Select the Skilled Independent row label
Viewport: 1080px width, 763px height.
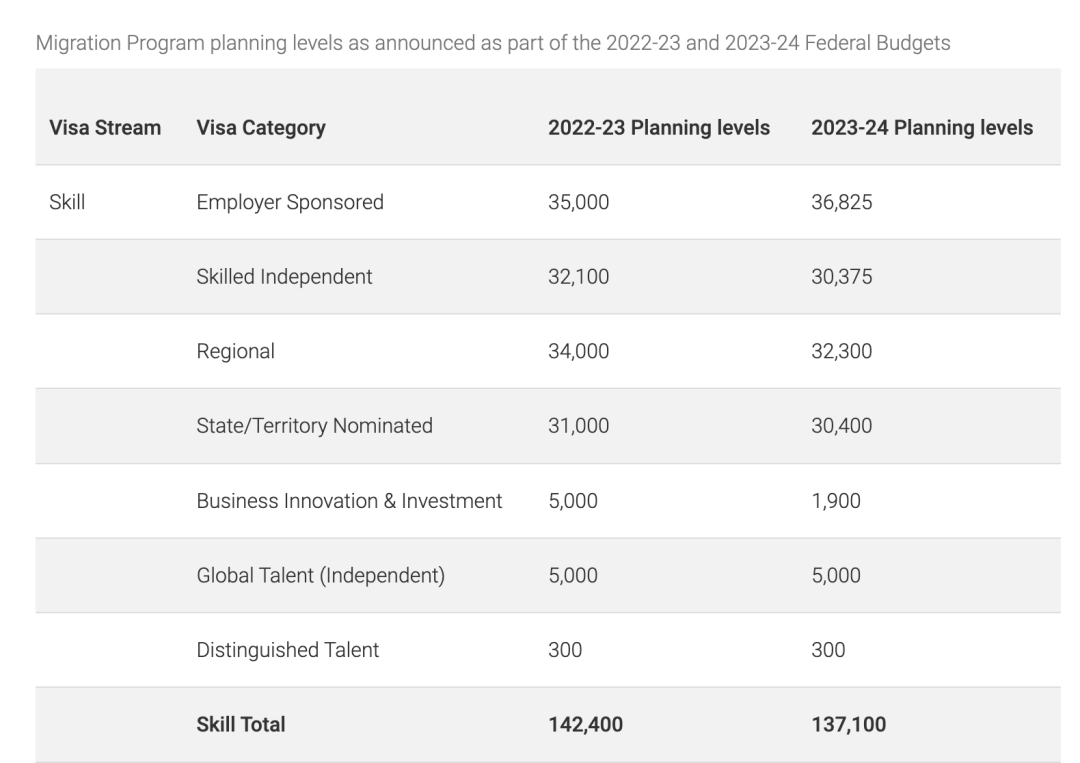284,277
